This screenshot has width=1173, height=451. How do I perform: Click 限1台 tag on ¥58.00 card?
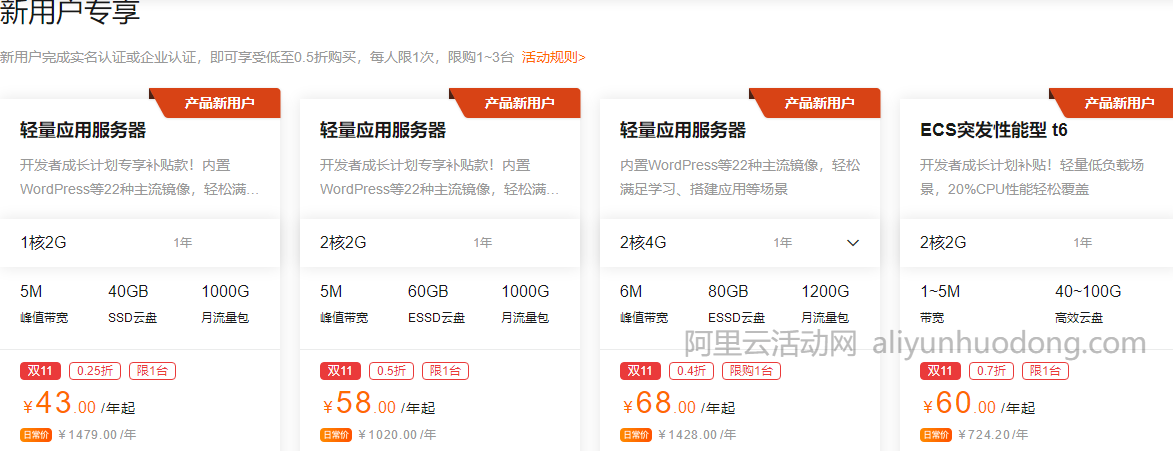(446, 370)
